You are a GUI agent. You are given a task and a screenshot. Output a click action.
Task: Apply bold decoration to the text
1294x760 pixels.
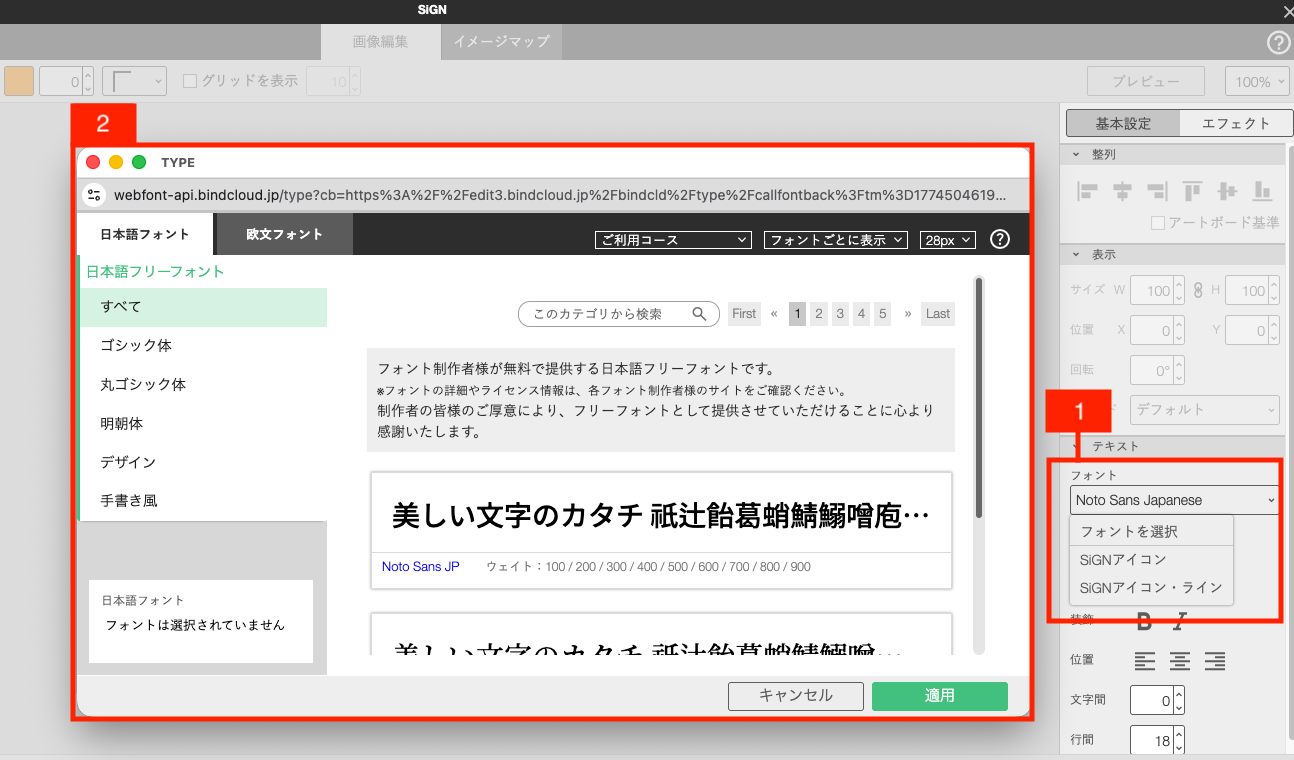click(x=1143, y=620)
